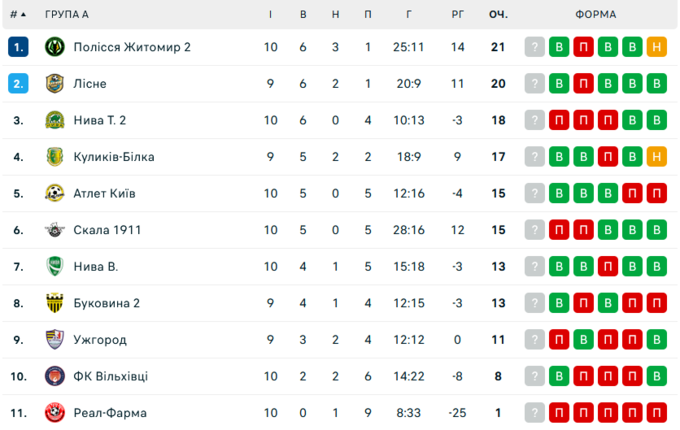Click the dark blue position 1 badge
The height and width of the screenshot is (430, 680).
click(17, 47)
